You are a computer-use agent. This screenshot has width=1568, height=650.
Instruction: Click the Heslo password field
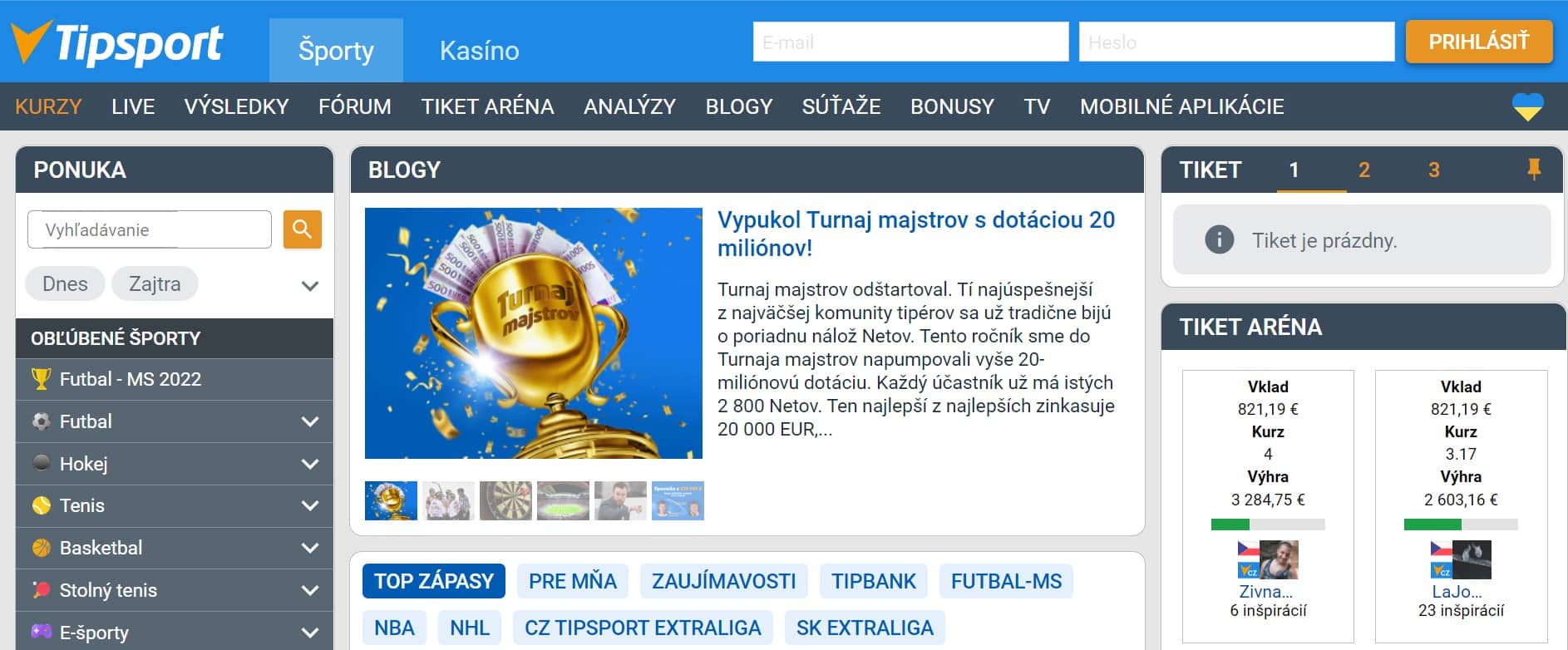point(1236,42)
